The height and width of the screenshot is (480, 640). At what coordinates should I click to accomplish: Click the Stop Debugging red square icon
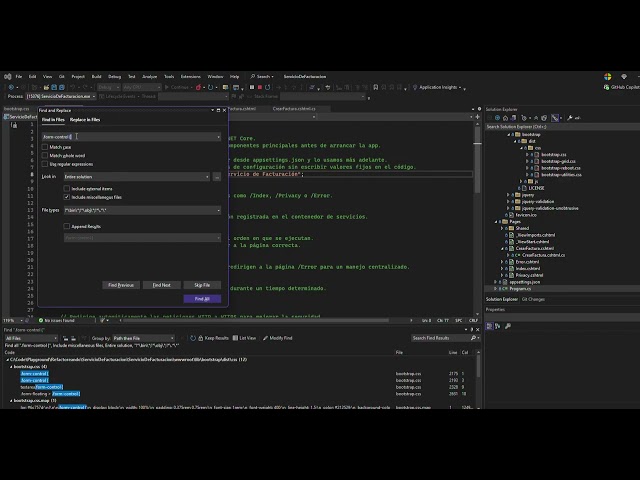(x=260, y=87)
